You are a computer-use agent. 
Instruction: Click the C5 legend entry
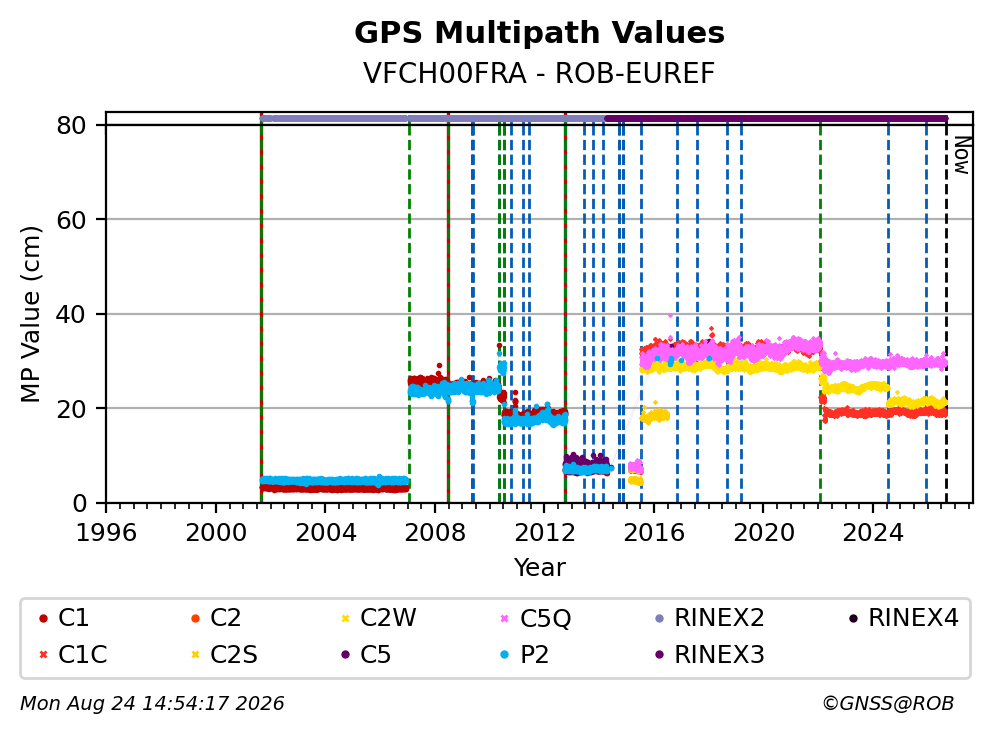(366, 654)
